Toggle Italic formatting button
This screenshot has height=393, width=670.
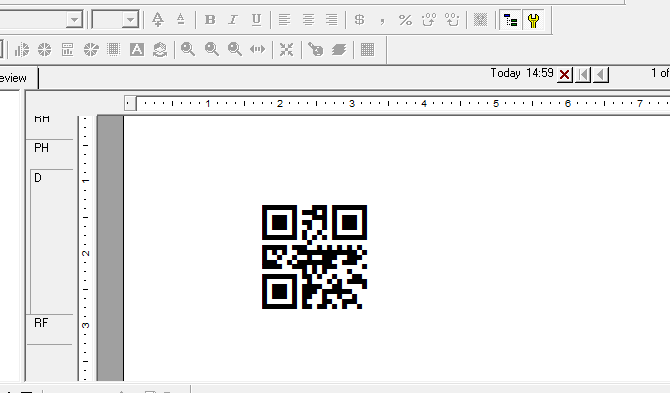point(233,20)
